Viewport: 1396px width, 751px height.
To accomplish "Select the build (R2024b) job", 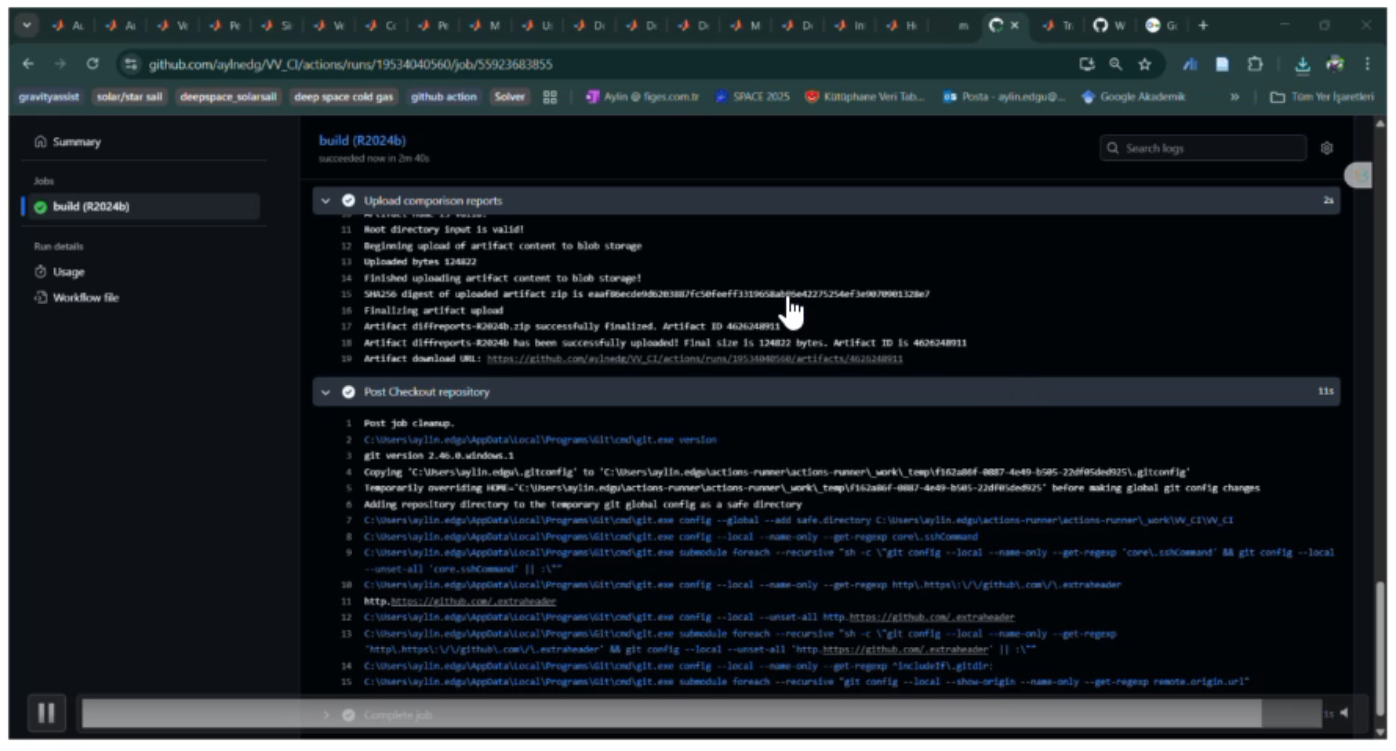I will point(90,207).
